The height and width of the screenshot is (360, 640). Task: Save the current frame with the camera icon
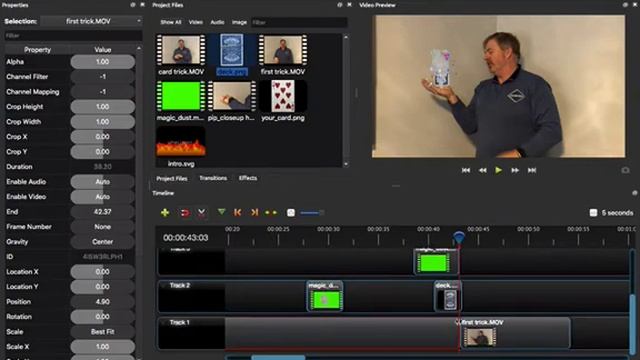point(625,170)
